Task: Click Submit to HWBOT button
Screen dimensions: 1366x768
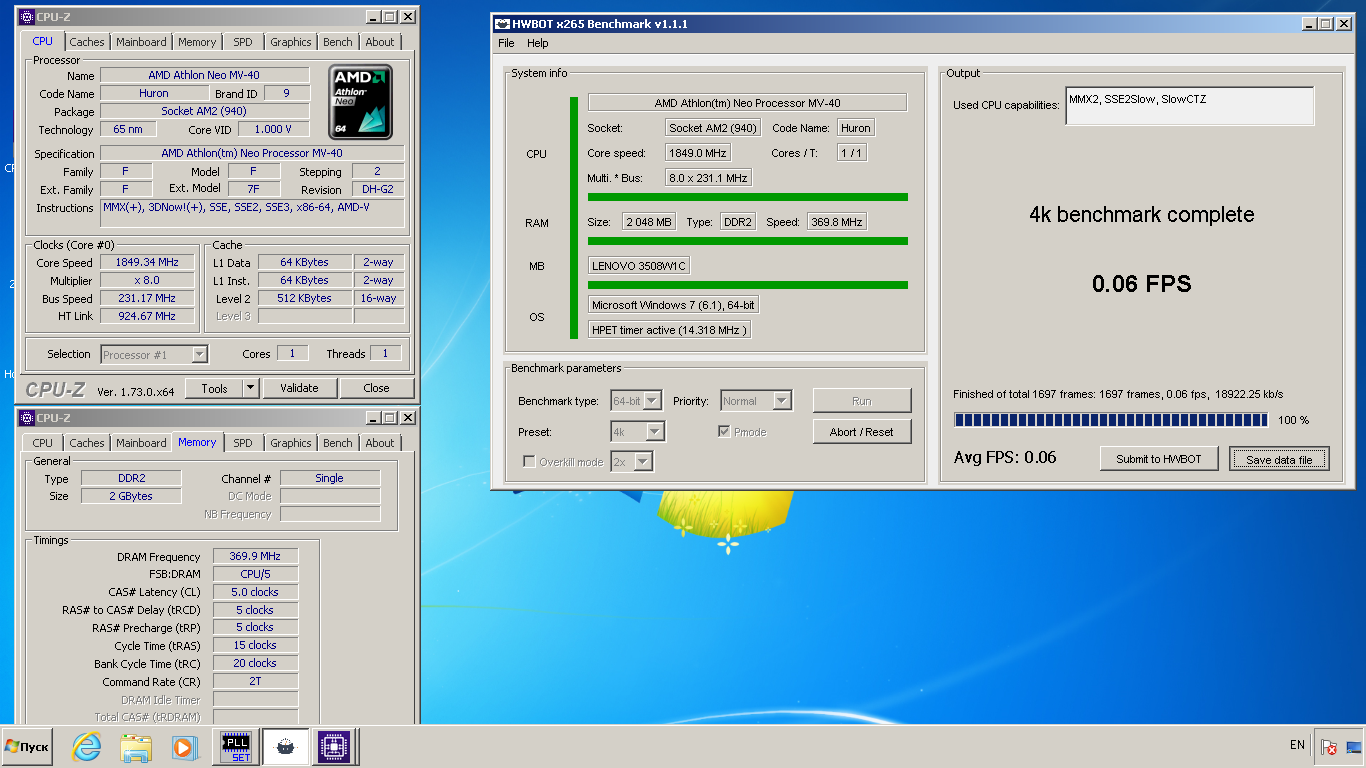Action: (1159, 459)
